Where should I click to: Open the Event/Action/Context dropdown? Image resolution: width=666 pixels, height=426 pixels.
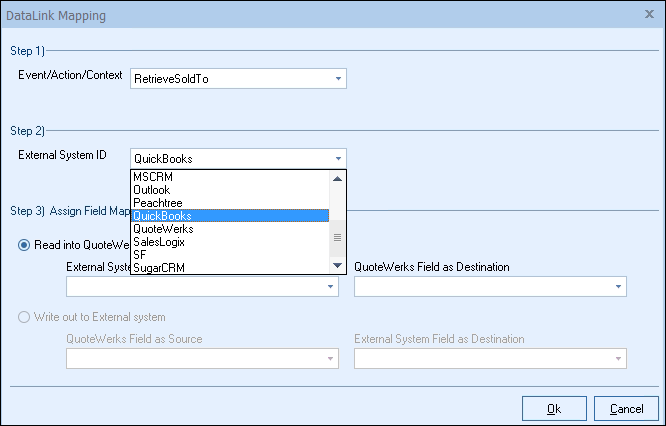point(338,78)
